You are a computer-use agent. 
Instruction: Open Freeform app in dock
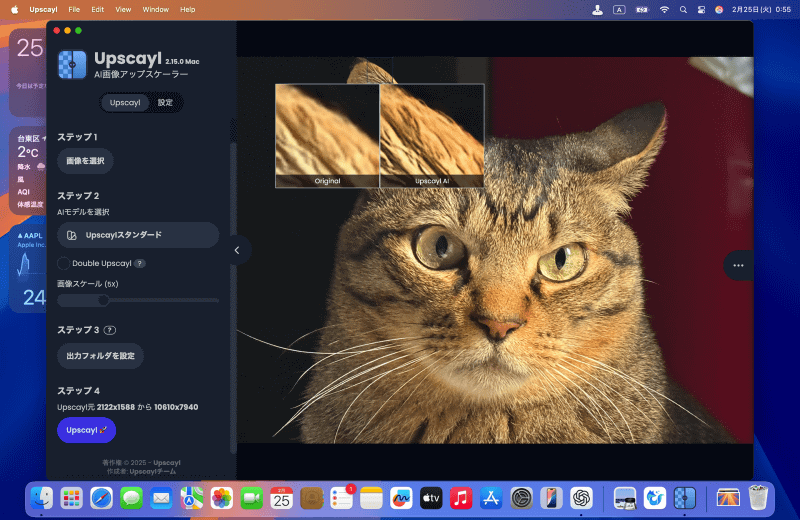(x=401, y=498)
